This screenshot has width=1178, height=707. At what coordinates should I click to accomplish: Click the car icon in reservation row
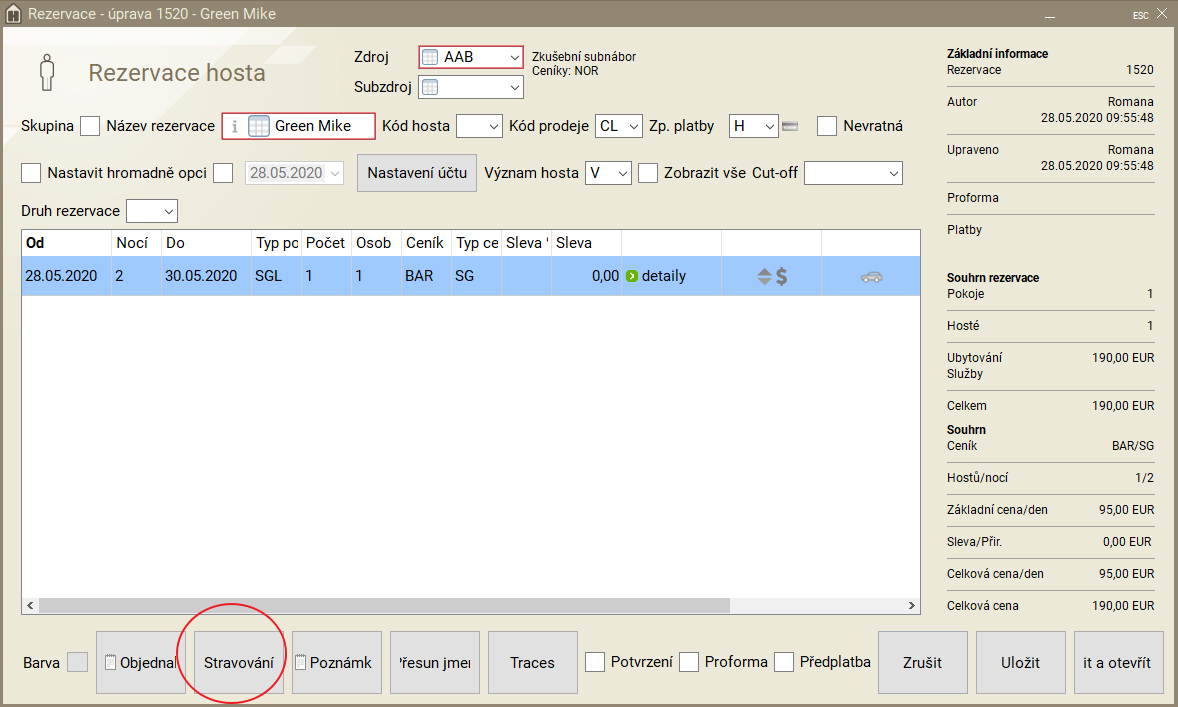click(871, 277)
